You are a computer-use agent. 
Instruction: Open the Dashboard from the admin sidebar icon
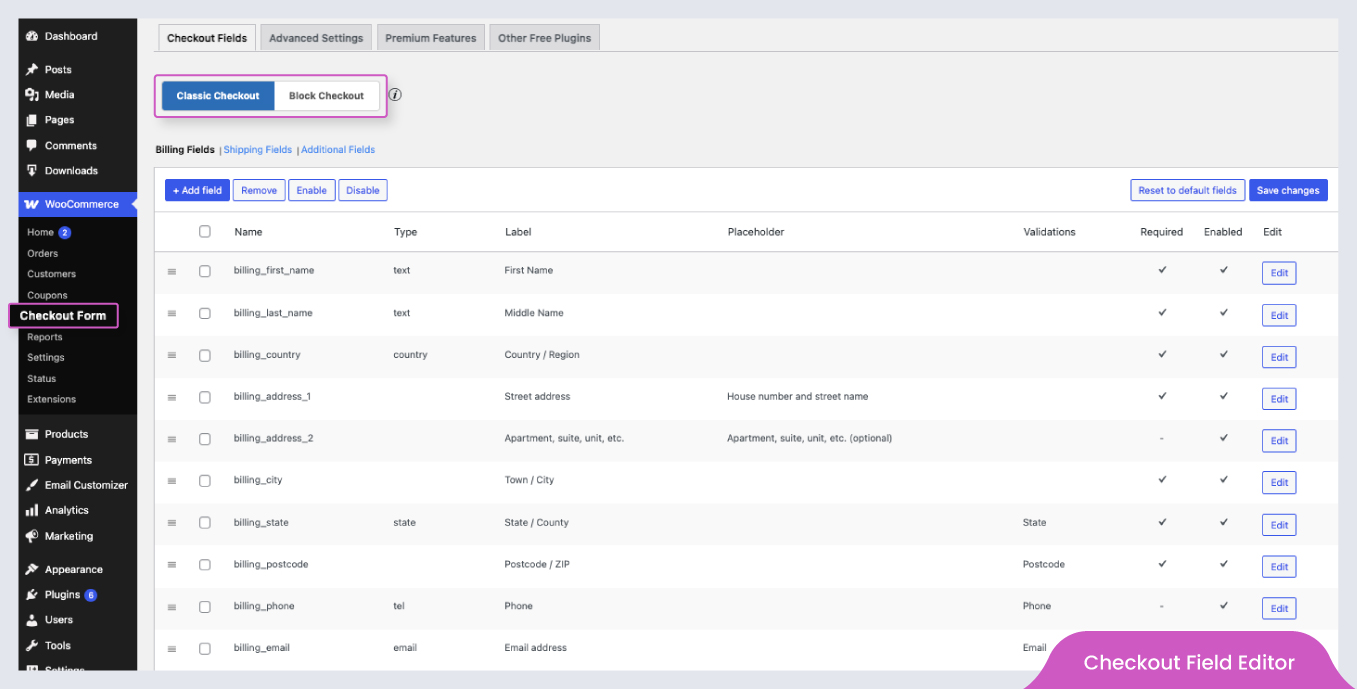(x=29, y=36)
